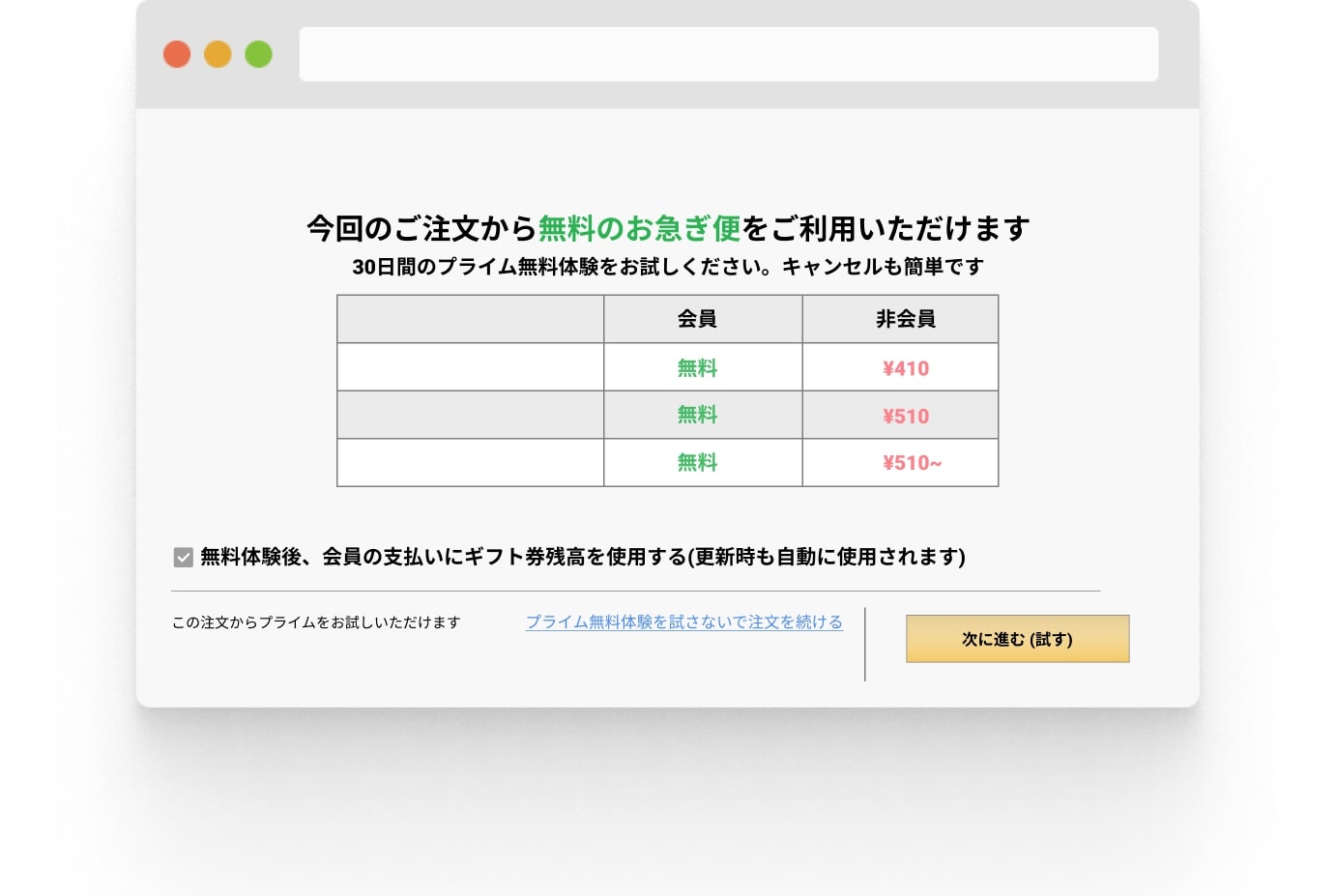Screen dimensions: 1336x896
Task: Uncheck the gift balance payment checkbox
Action: pos(184,557)
